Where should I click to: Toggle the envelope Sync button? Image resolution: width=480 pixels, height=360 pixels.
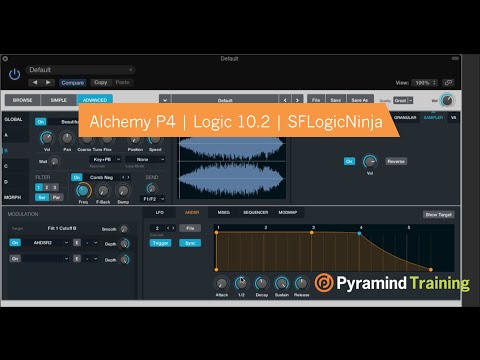(190, 243)
